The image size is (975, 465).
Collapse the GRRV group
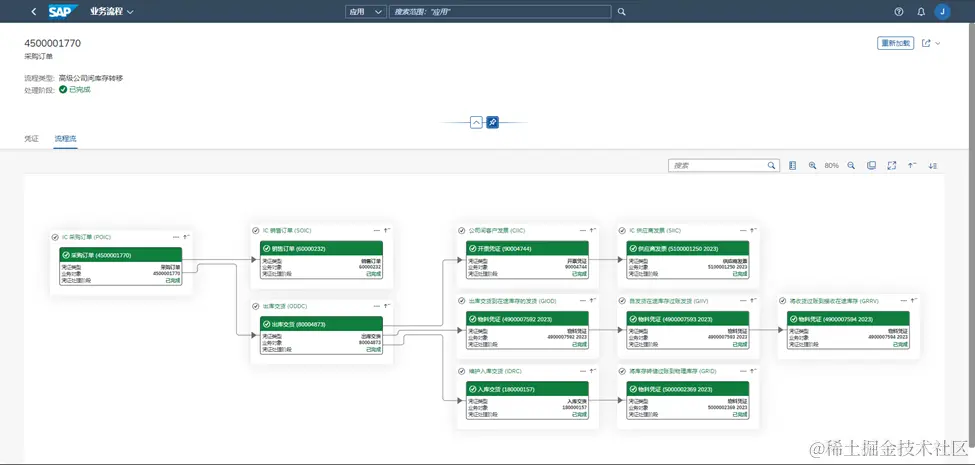(x=913, y=300)
